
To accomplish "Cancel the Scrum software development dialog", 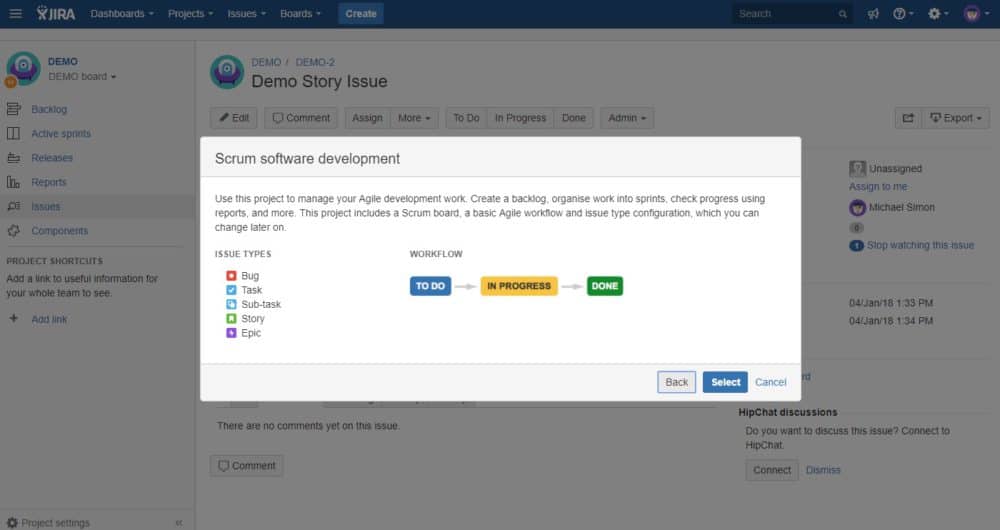I will click(x=770, y=382).
